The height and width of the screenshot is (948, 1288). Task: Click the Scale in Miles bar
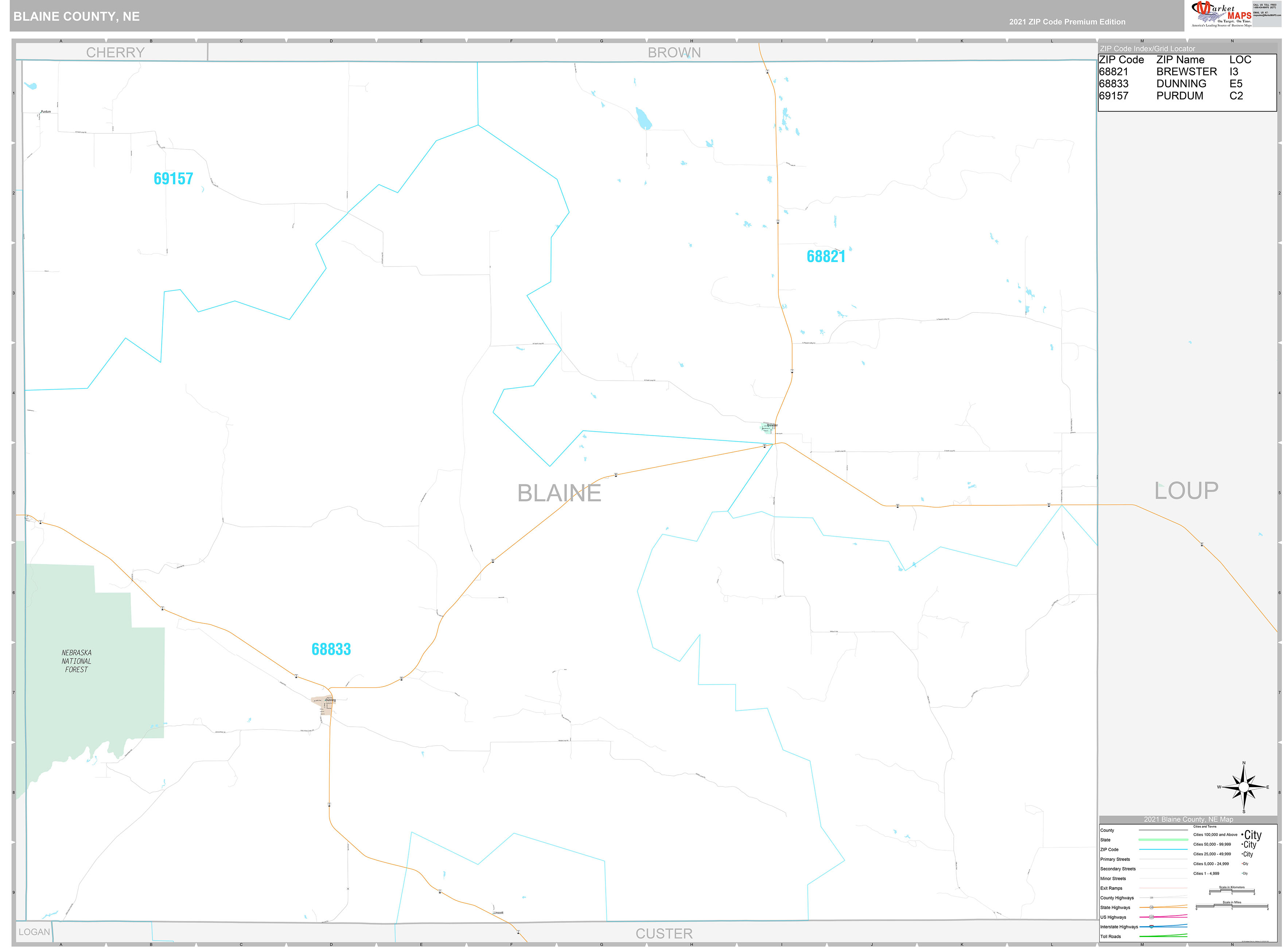[1232, 906]
